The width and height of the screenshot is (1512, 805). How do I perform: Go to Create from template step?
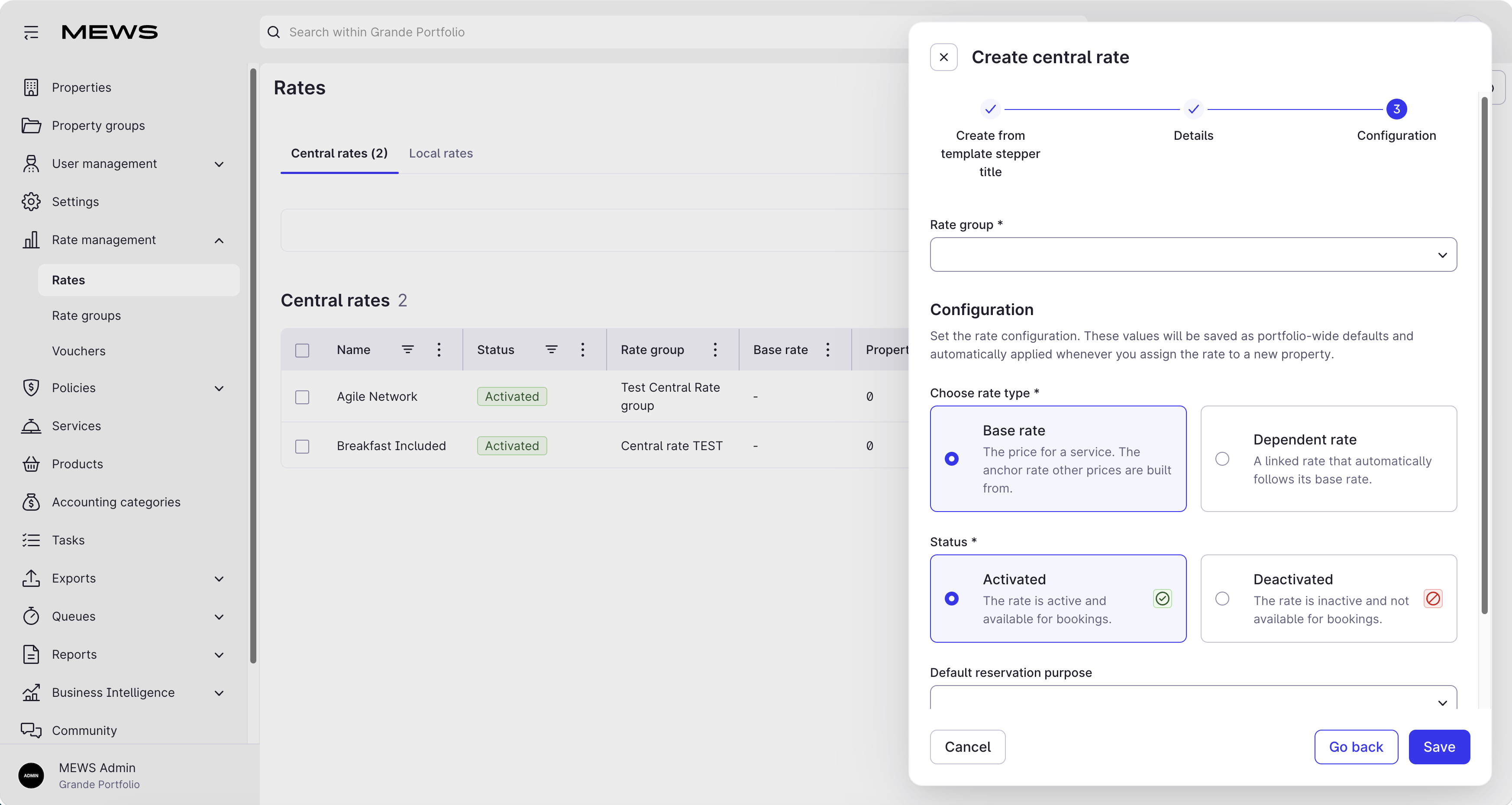click(990, 109)
